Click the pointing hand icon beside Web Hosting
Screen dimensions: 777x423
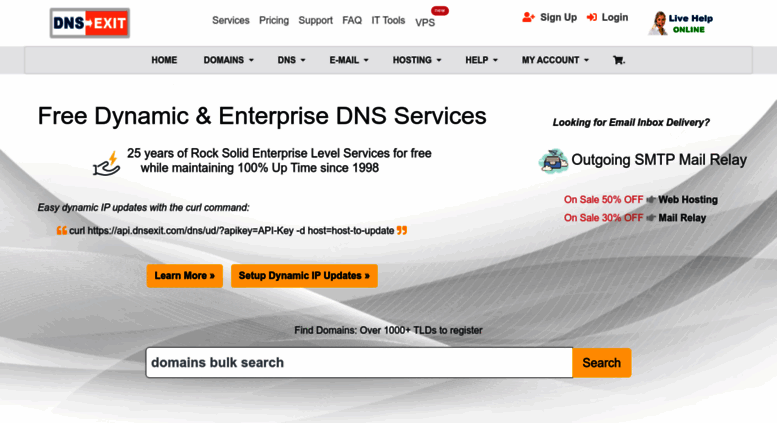[x=651, y=200]
